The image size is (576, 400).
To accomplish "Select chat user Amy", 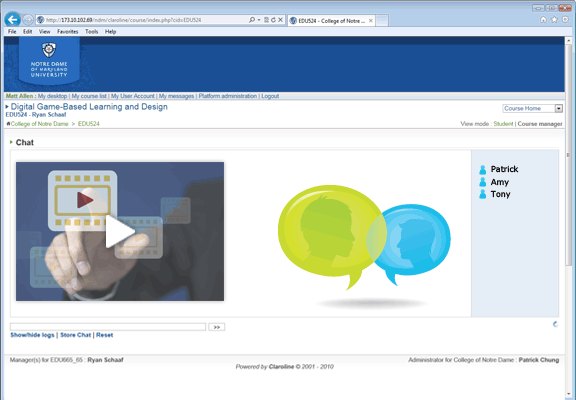I will coord(500,182).
